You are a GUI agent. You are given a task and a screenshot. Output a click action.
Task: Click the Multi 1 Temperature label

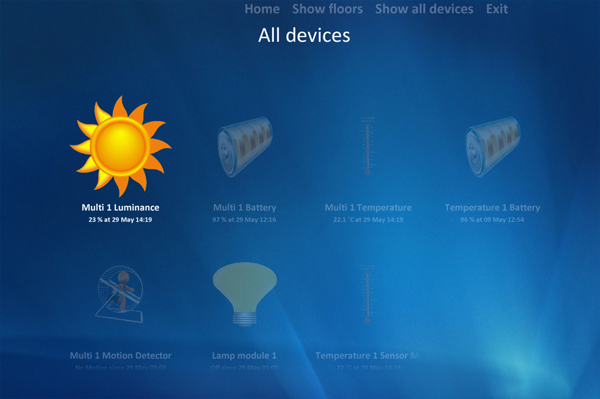pos(368,207)
